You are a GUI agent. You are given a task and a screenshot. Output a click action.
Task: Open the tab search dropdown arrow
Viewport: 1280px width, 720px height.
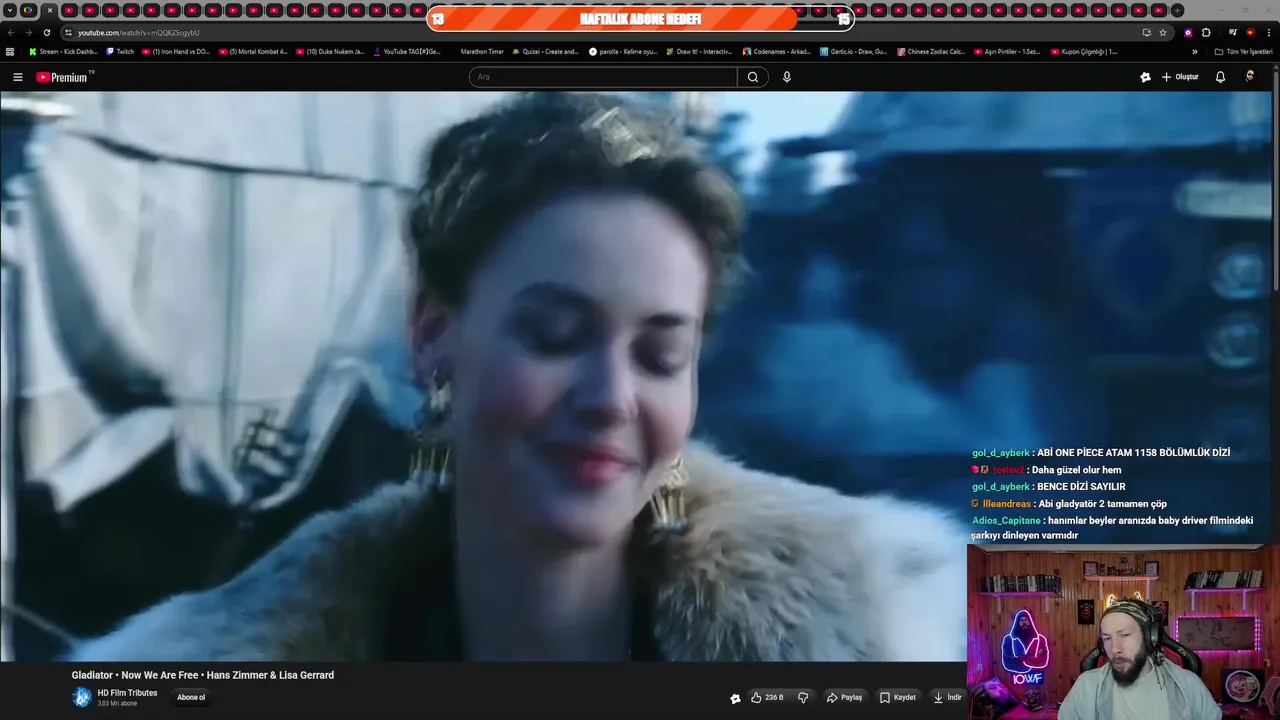pos(10,10)
